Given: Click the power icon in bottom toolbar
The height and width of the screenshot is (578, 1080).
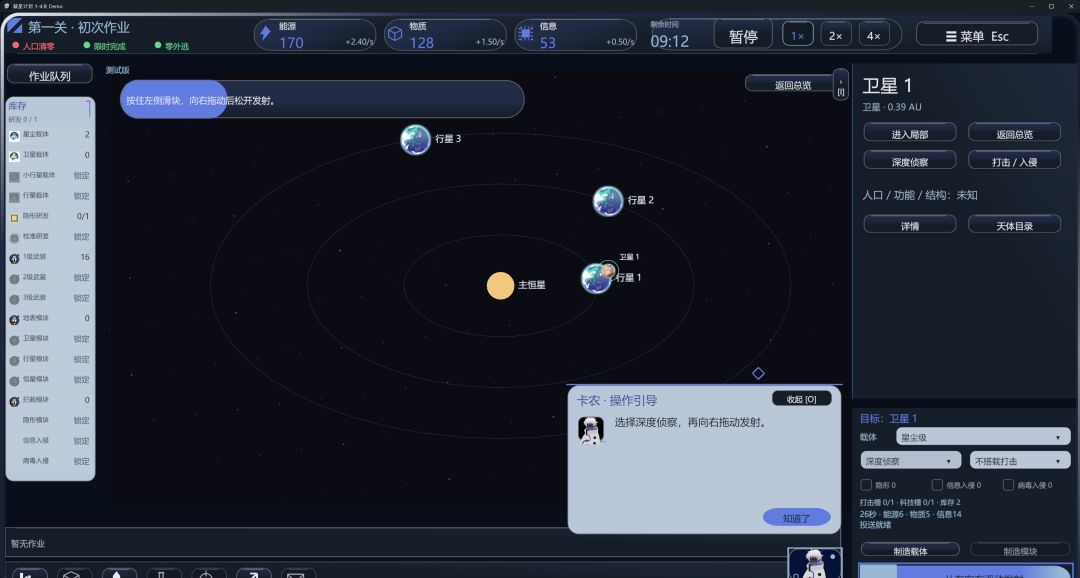Looking at the screenshot, I should pos(208,574).
